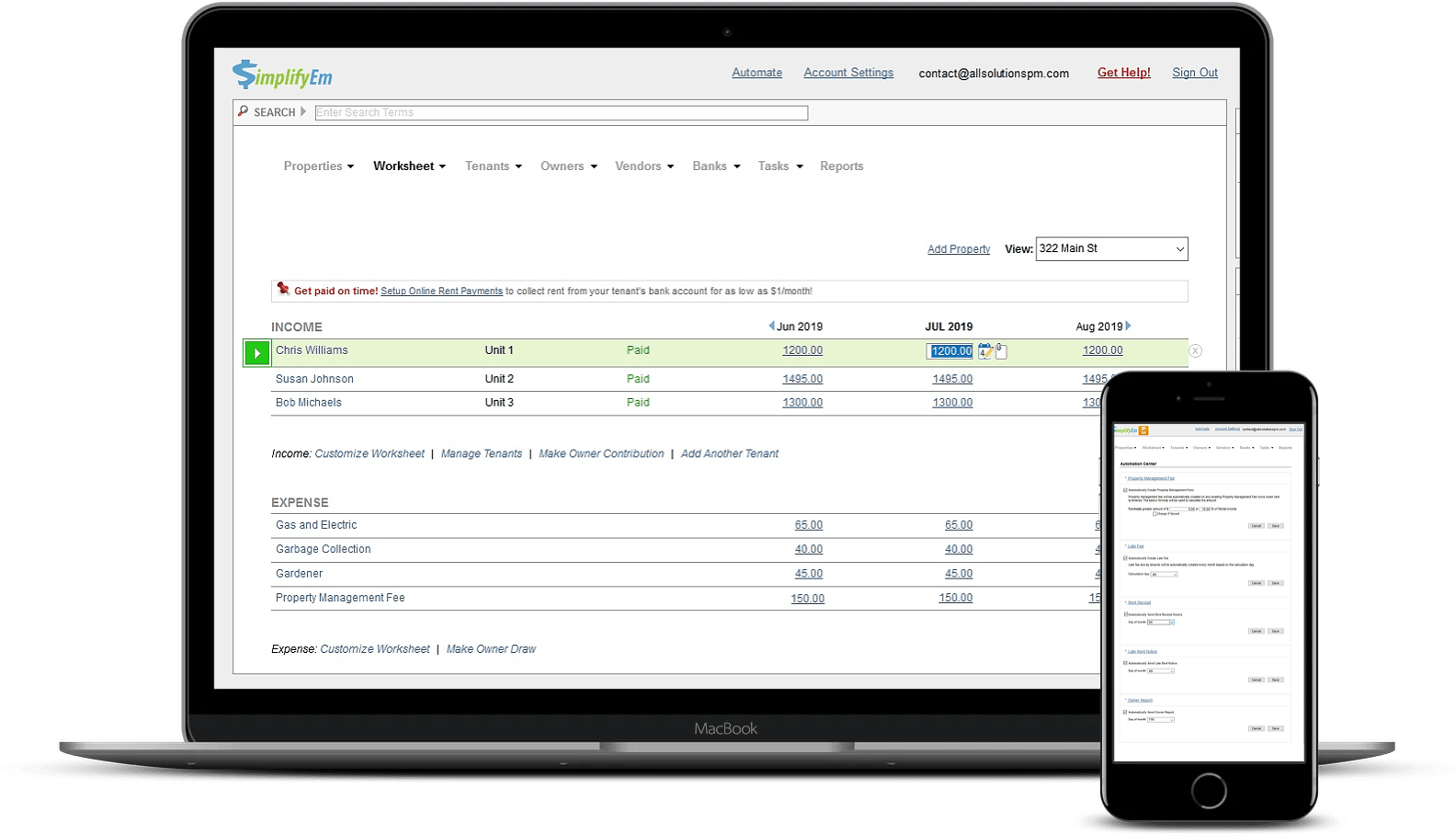Viewport: 1456px width, 835px height.
Task: Click the green play arrow beside Chris Williams
Action: coord(256,353)
